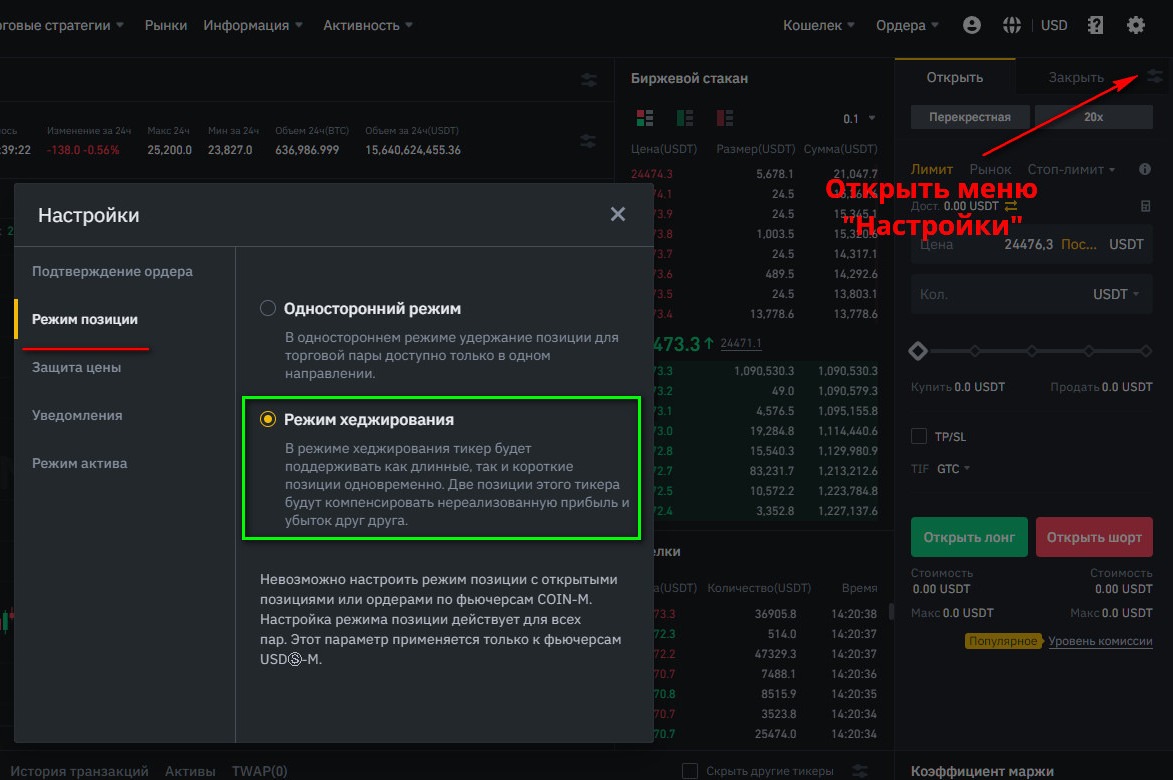Open Уведомления settings section

(77, 414)
